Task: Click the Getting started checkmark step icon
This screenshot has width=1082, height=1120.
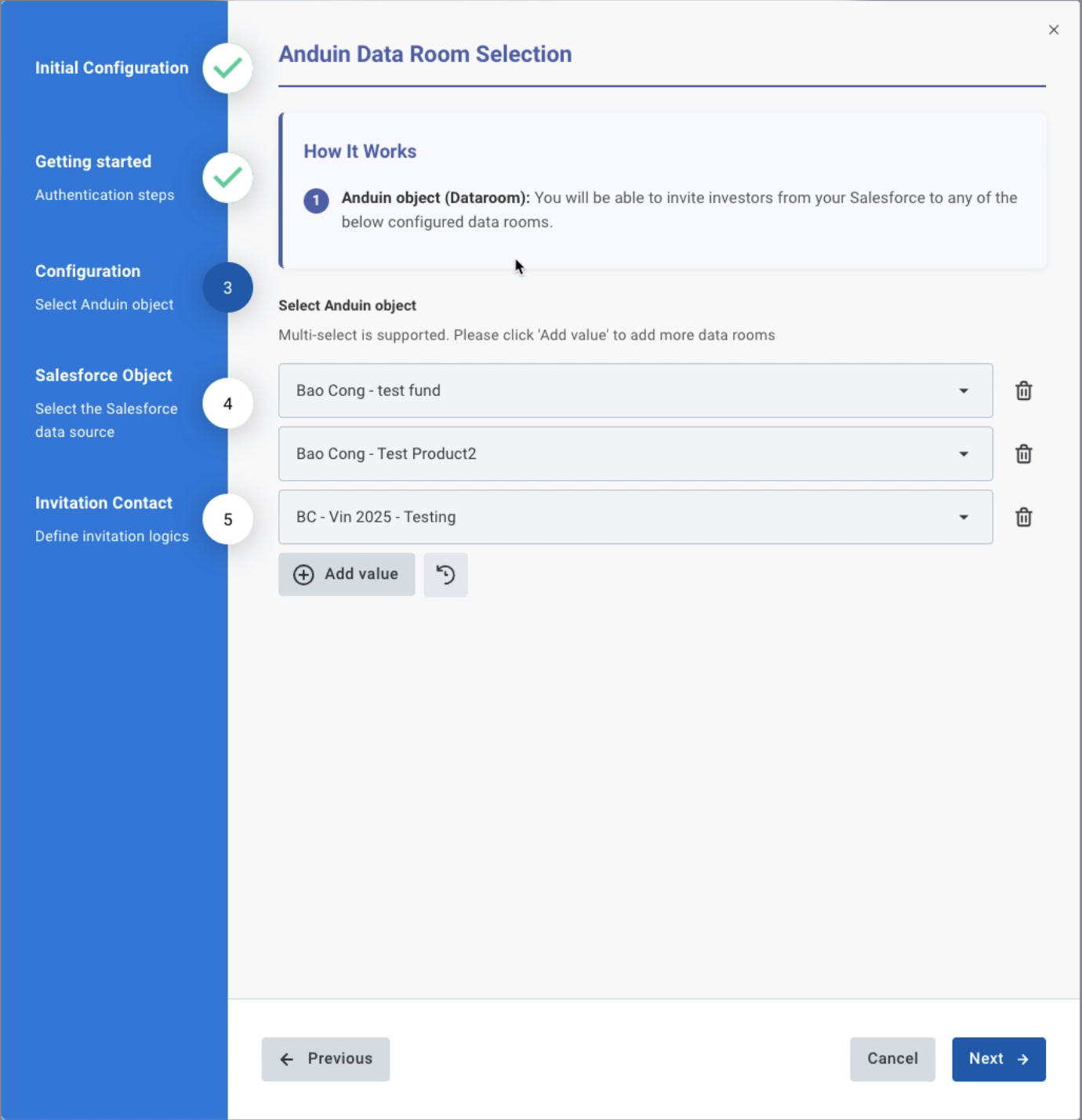Action: 227,178
